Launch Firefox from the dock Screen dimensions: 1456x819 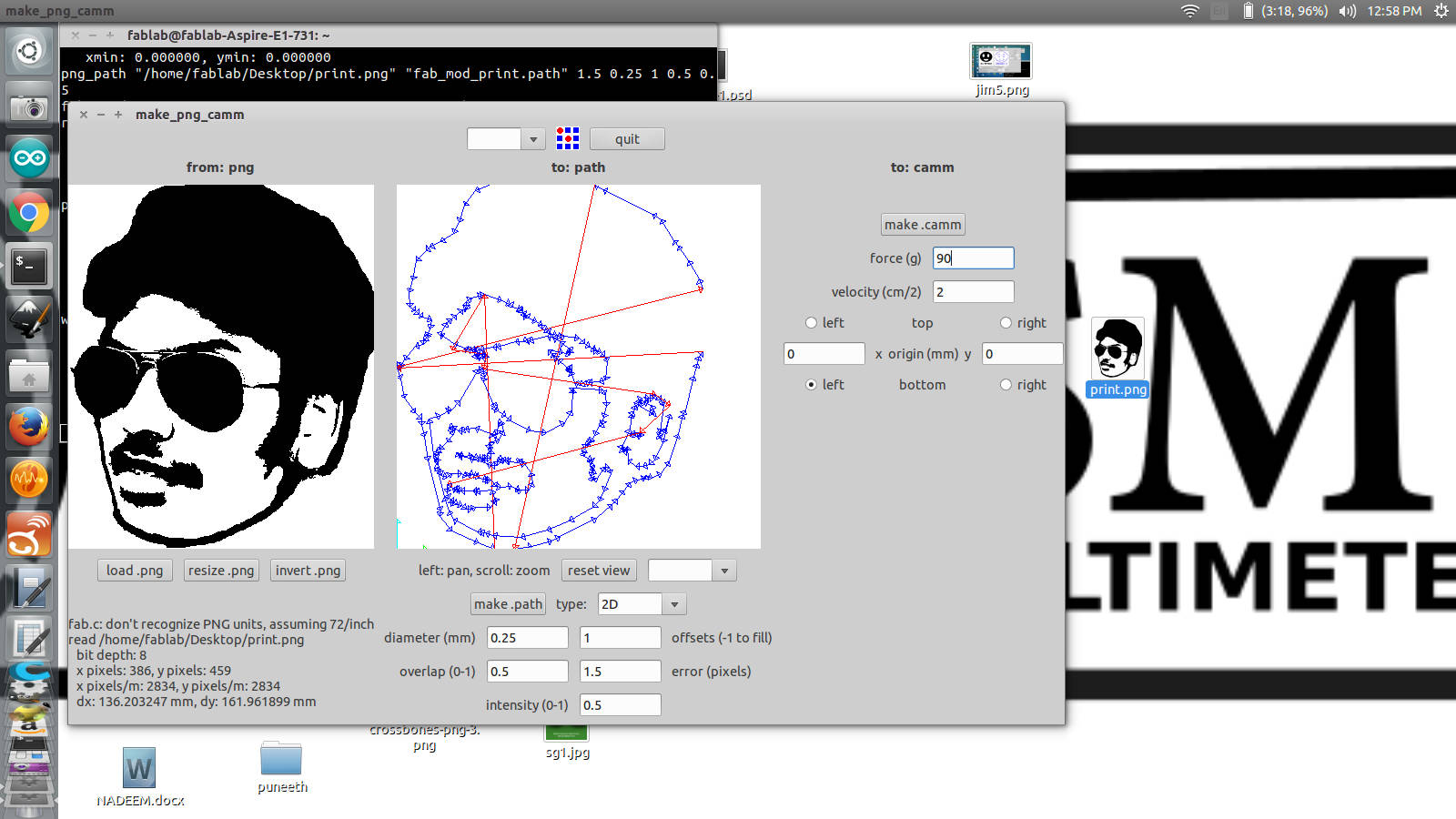pos(29,426)
